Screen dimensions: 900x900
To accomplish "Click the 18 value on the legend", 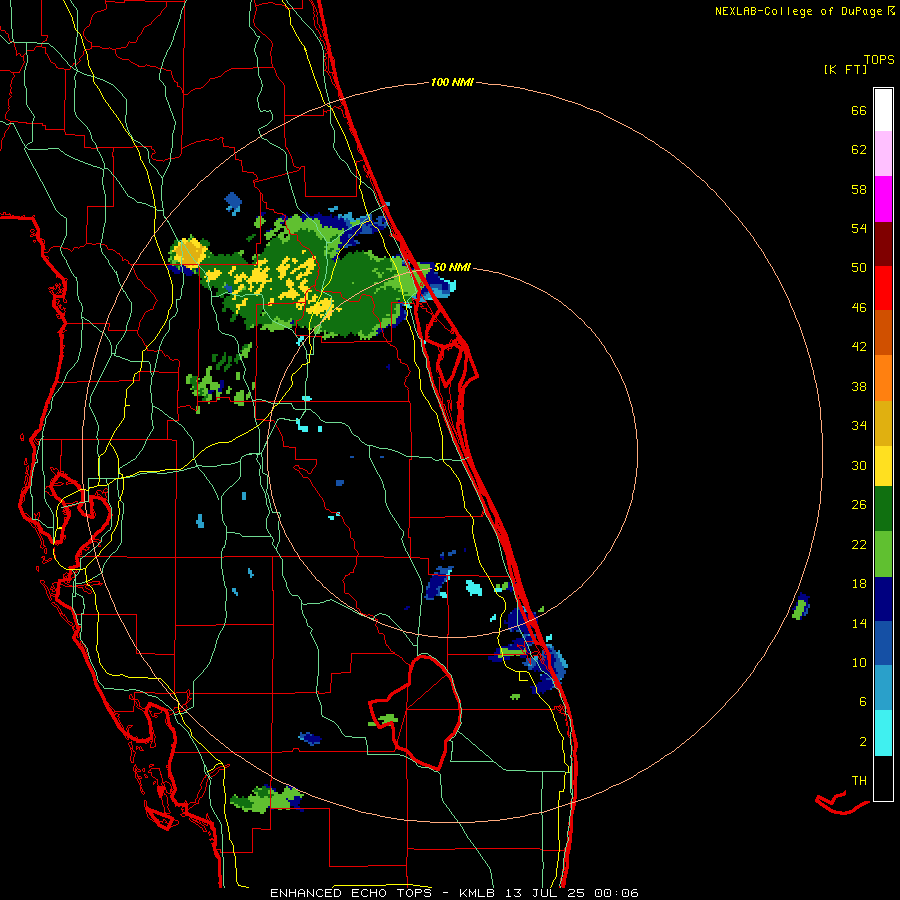I will (x=859, y=584).
